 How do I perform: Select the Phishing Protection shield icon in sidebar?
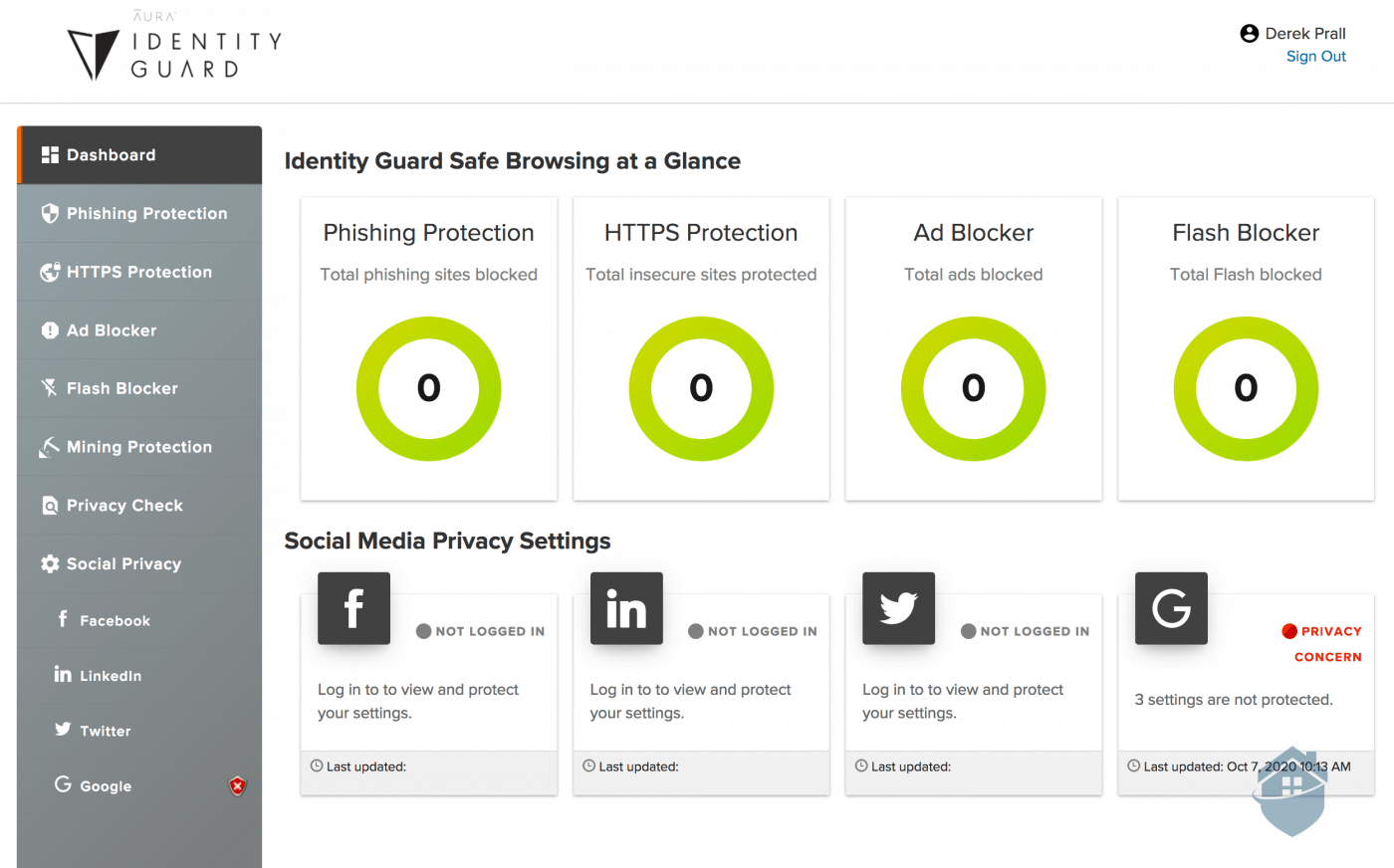coord(50,213)
